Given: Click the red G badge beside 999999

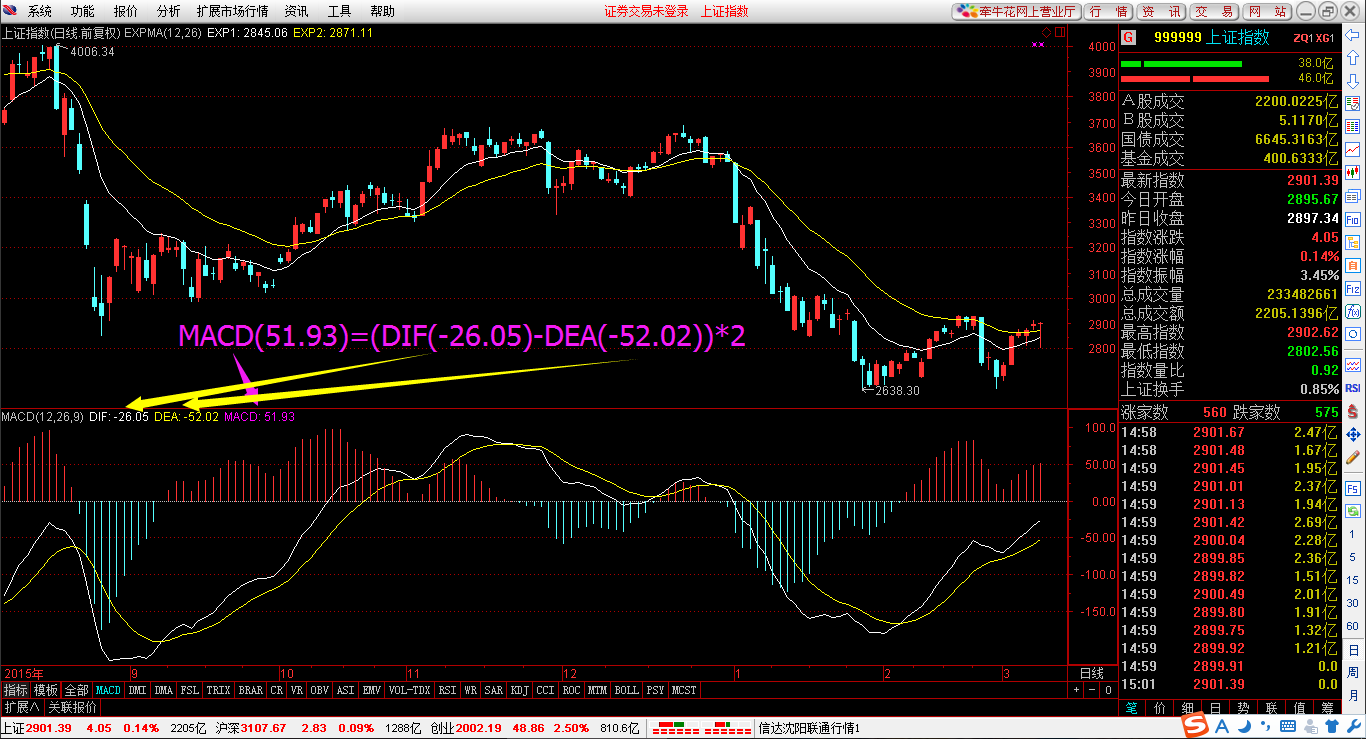Looking at the screenshot, I should pyautogui.click(x=1128, y=38).
